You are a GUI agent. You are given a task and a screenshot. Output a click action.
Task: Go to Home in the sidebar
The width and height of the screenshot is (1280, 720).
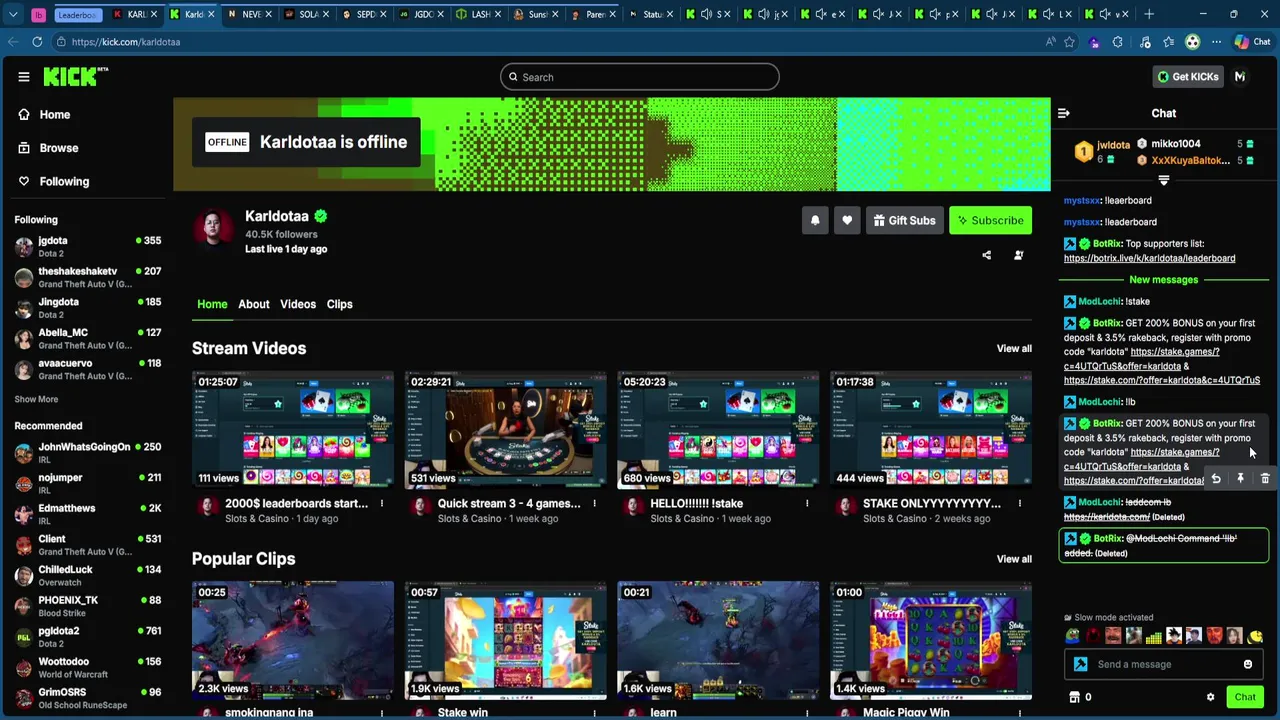44,114
